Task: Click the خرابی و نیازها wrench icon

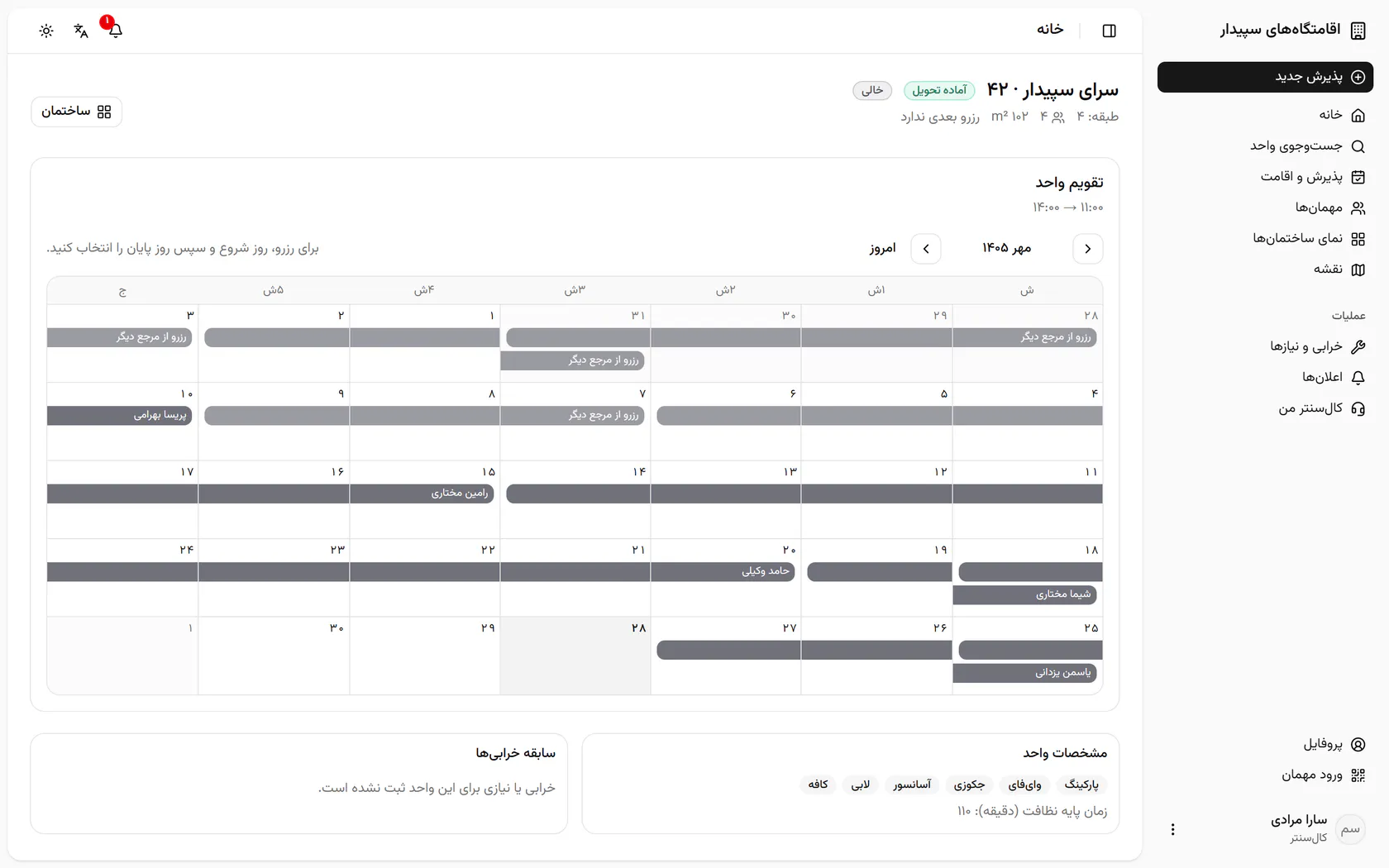Action: [x=1358, y=346]
